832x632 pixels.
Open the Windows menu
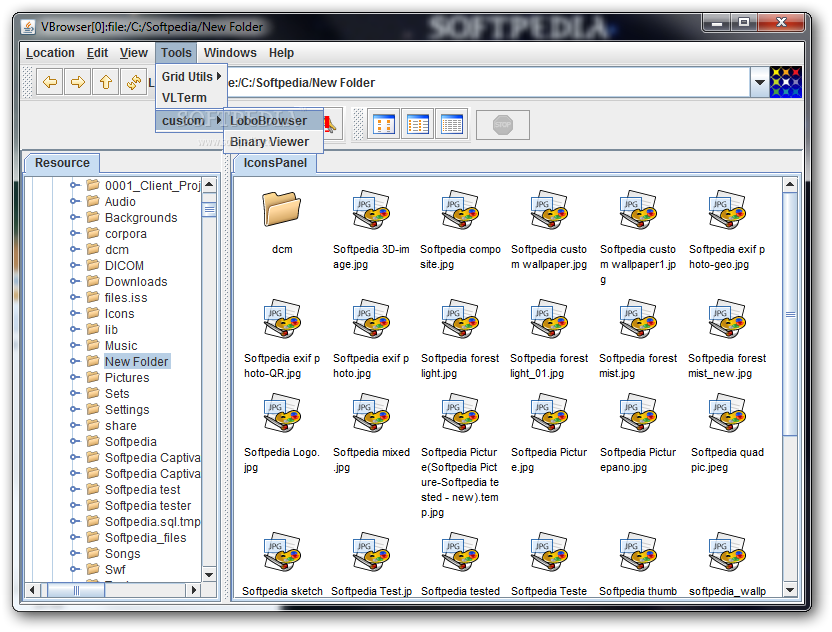(230, 53)
